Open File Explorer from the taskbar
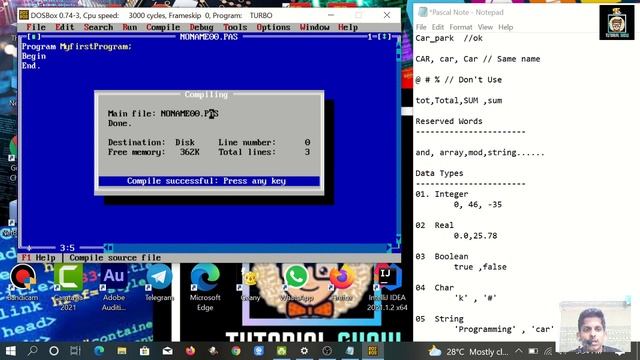The width and height of the screenshot is (640, 360). pyautogui.click(x=122, y=351)
